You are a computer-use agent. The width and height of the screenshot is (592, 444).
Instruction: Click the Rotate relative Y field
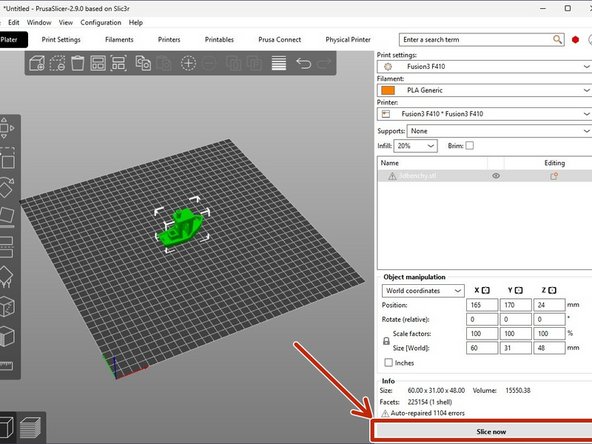click(515, 319)
